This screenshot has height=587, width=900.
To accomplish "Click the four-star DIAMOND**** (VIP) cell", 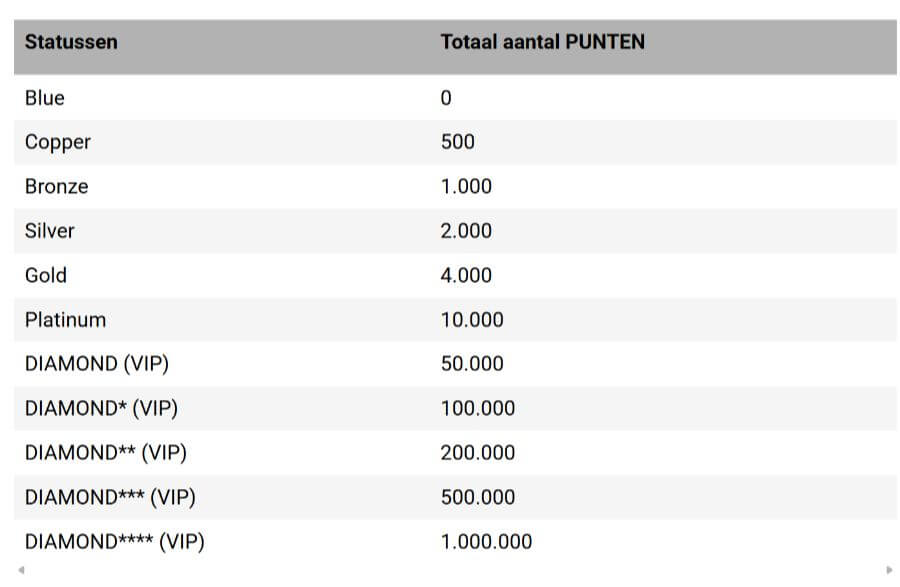I will click(x=115, y=542).
